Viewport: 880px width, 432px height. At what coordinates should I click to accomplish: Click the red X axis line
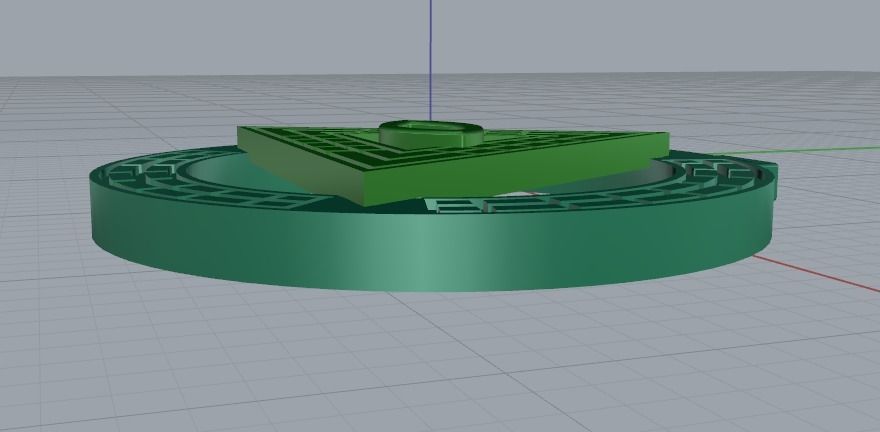[816, 274]
